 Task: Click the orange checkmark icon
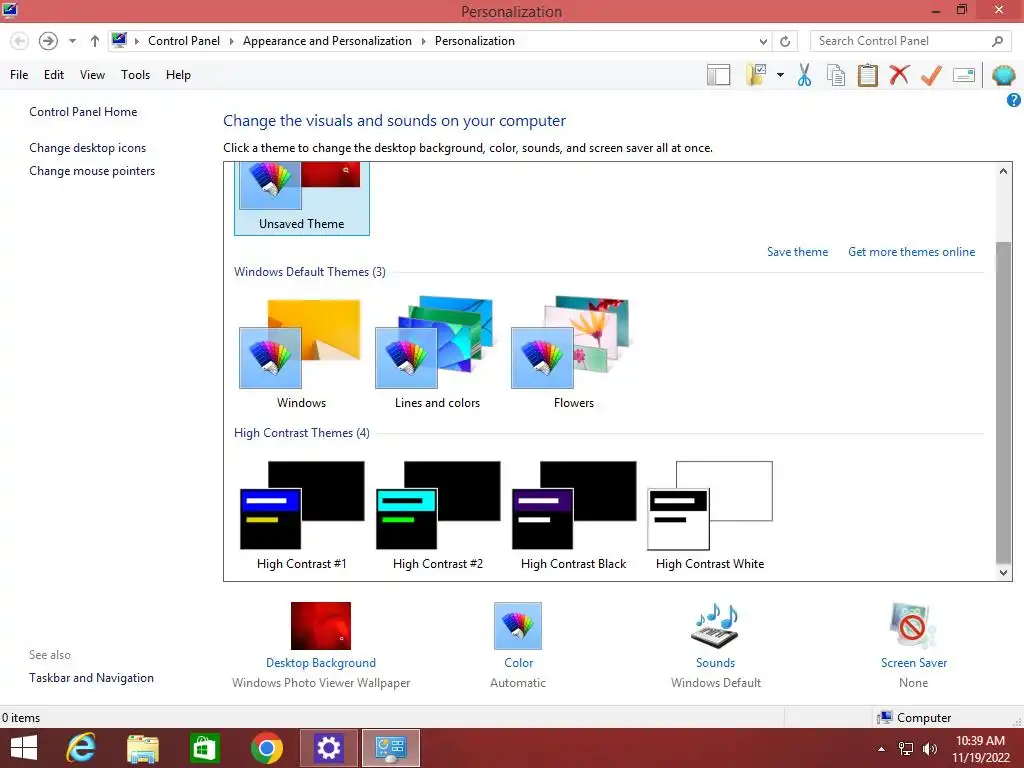(931, 75)
